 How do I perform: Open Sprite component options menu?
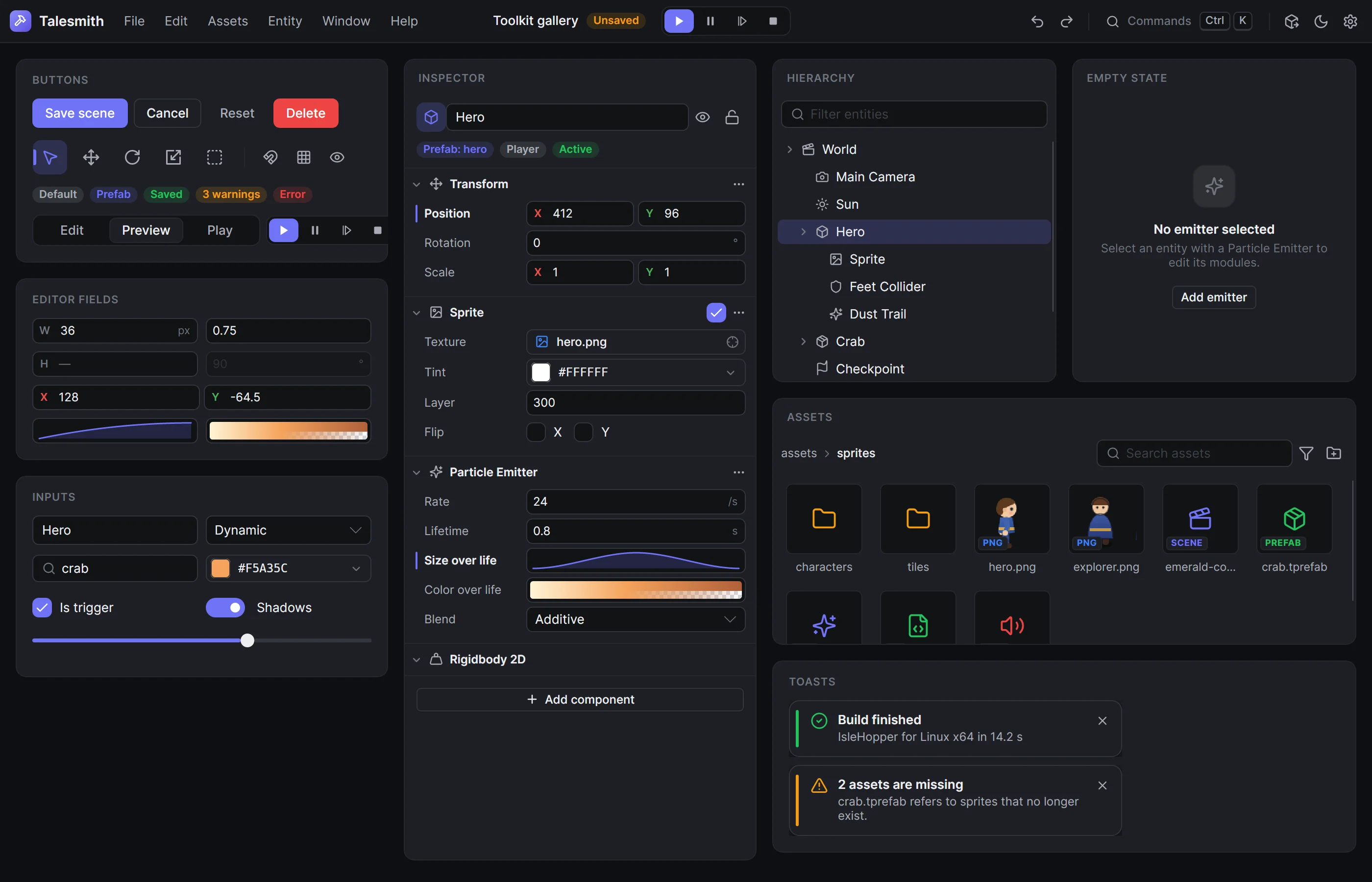(x=739, y=313)
